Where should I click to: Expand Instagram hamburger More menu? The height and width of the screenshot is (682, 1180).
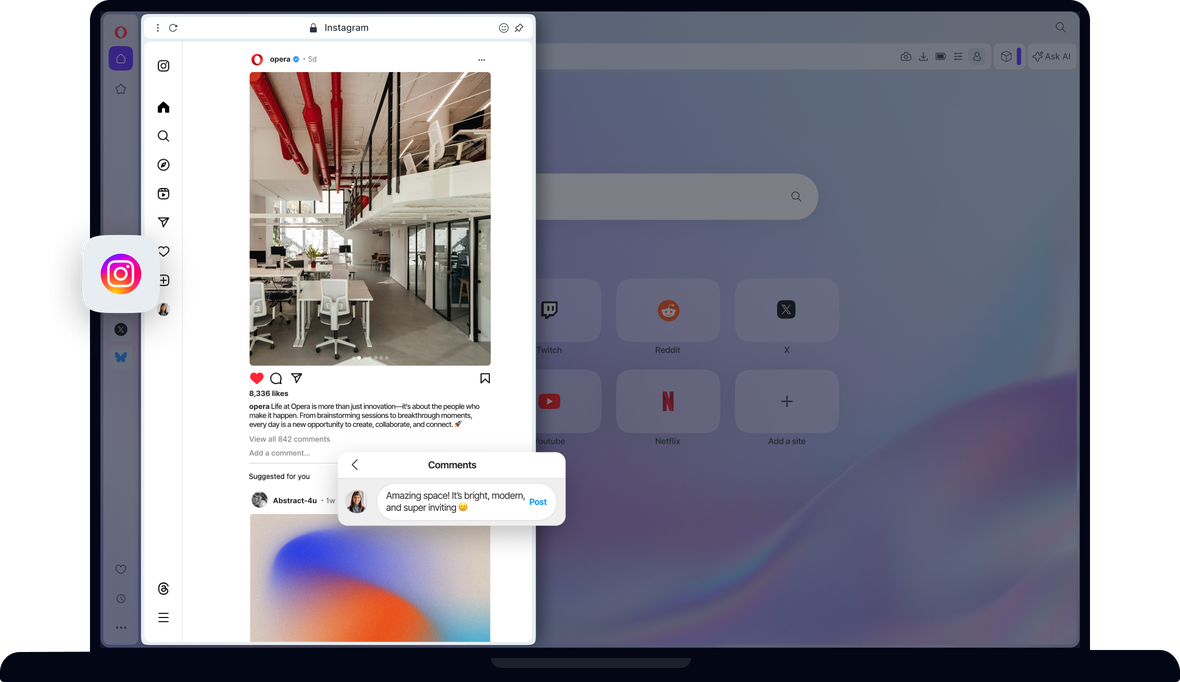click(163, 618)
